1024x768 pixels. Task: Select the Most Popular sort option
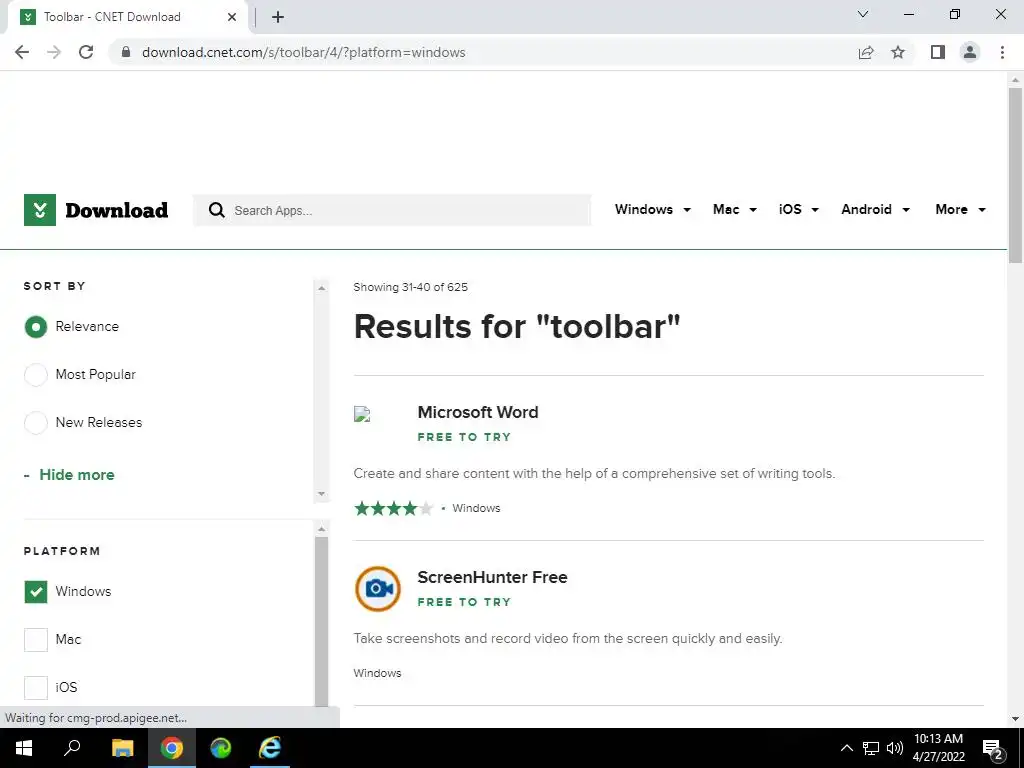[36, 375]
